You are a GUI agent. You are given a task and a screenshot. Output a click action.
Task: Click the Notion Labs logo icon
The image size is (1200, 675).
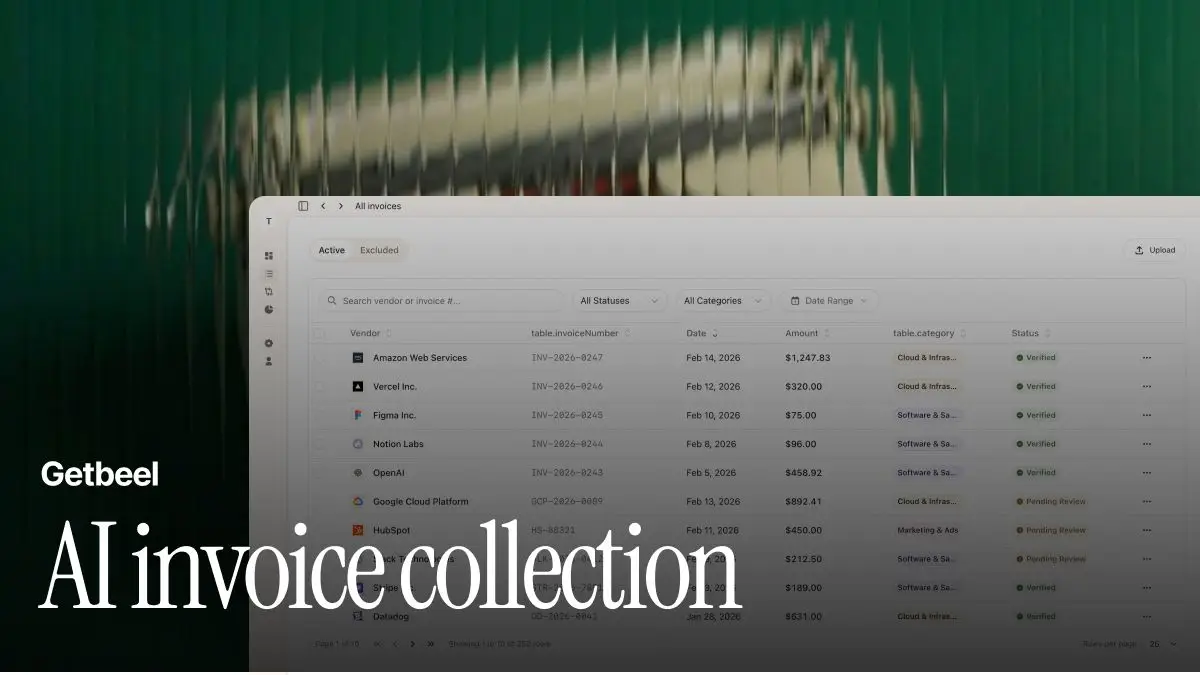pos(358,444)
